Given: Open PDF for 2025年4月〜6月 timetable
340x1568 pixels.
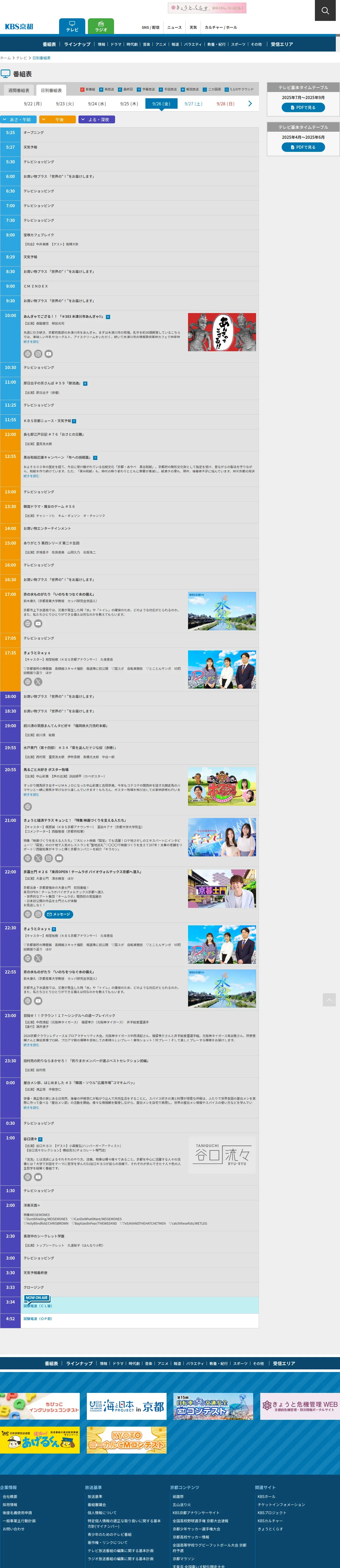Looking at the screenshot, I should pyautogui.click(x=303, y=147).
